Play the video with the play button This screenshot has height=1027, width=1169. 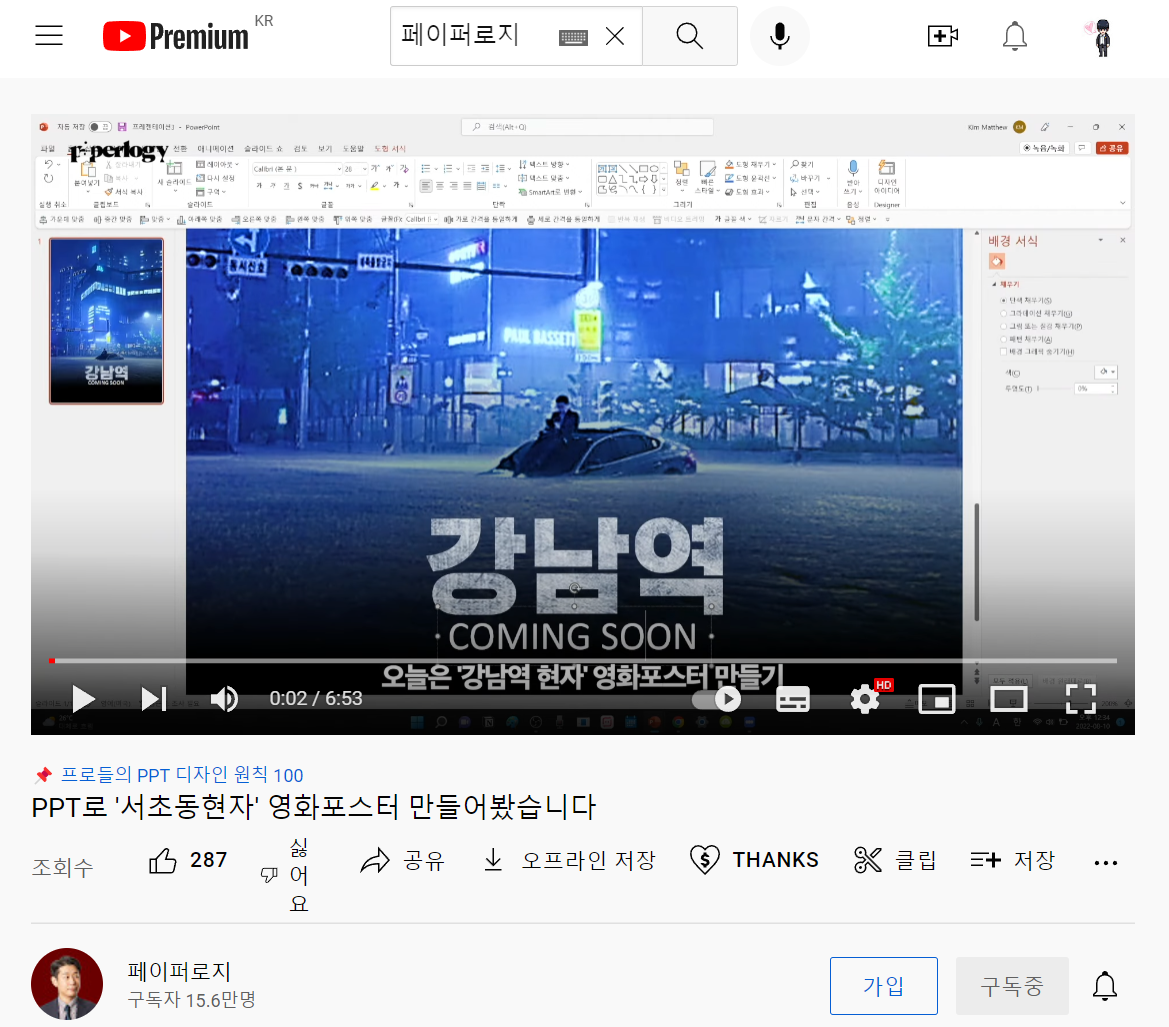coord(83,698)
